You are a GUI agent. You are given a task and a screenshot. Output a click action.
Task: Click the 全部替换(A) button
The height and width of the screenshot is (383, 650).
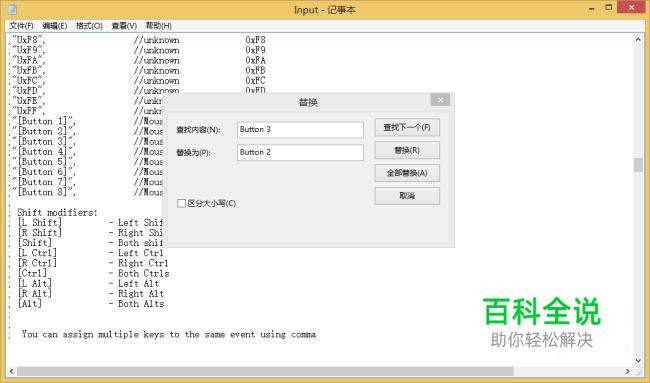click(407, 173)
